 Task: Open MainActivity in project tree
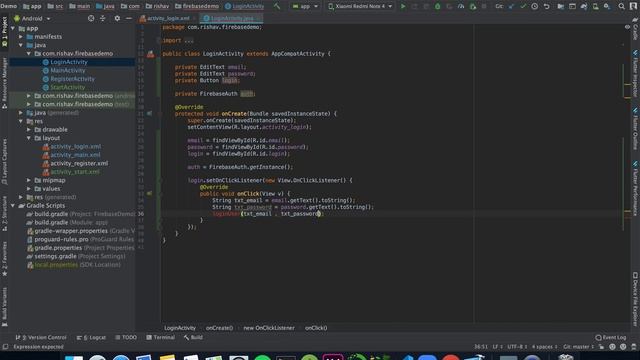coord(67,70)
